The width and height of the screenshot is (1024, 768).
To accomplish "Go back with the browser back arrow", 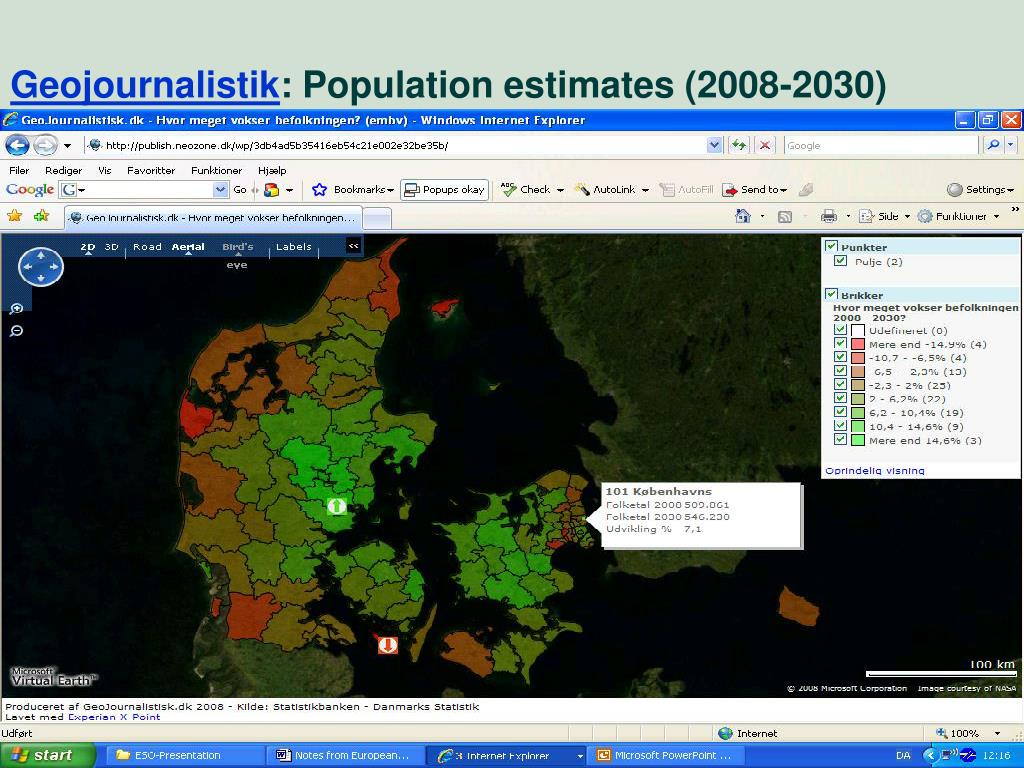I will point(18,145).
